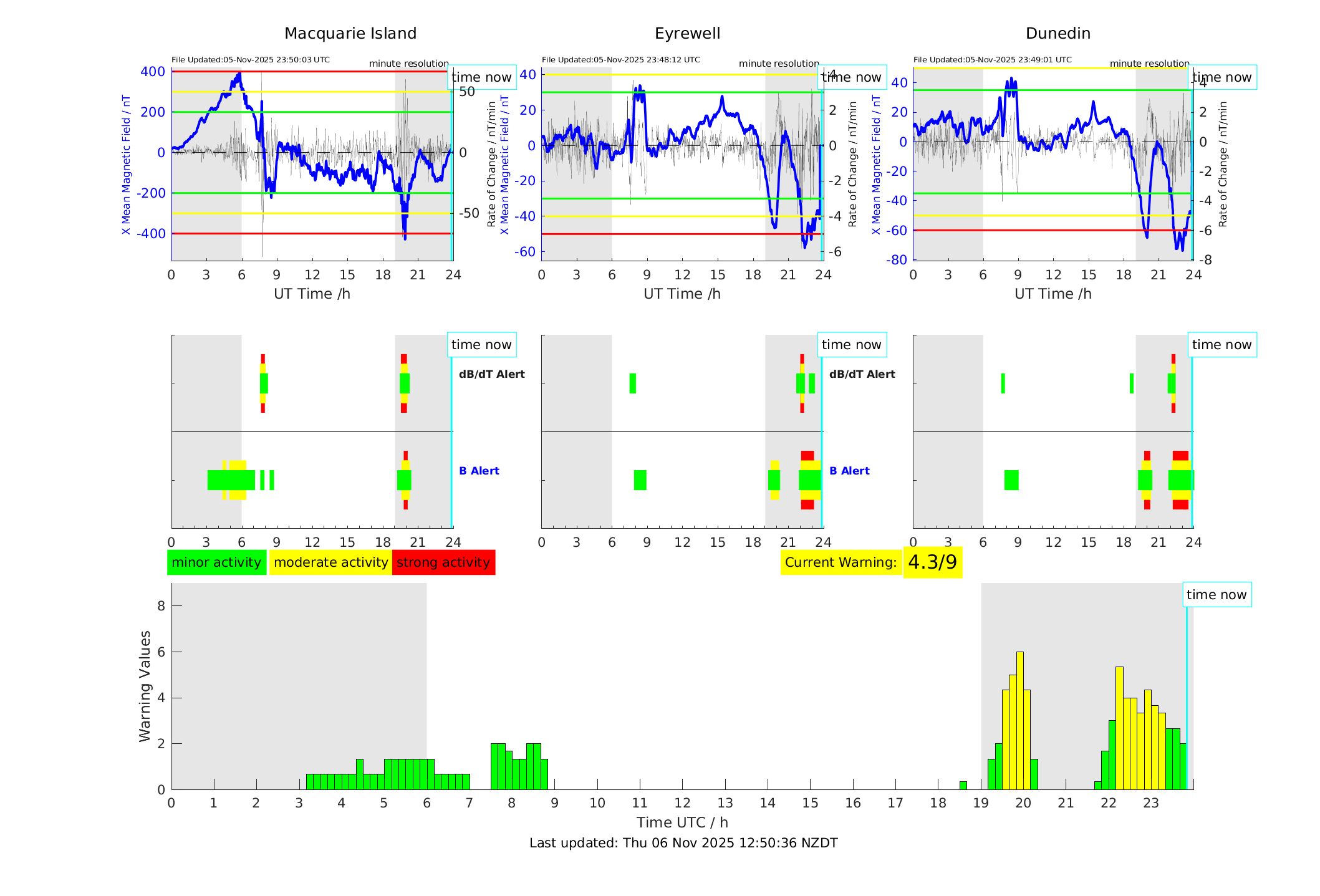Click the red strong activity legend swatch
Image resolution: width=1320 pixels, height=896 pixels.
(x=443, y=562)
